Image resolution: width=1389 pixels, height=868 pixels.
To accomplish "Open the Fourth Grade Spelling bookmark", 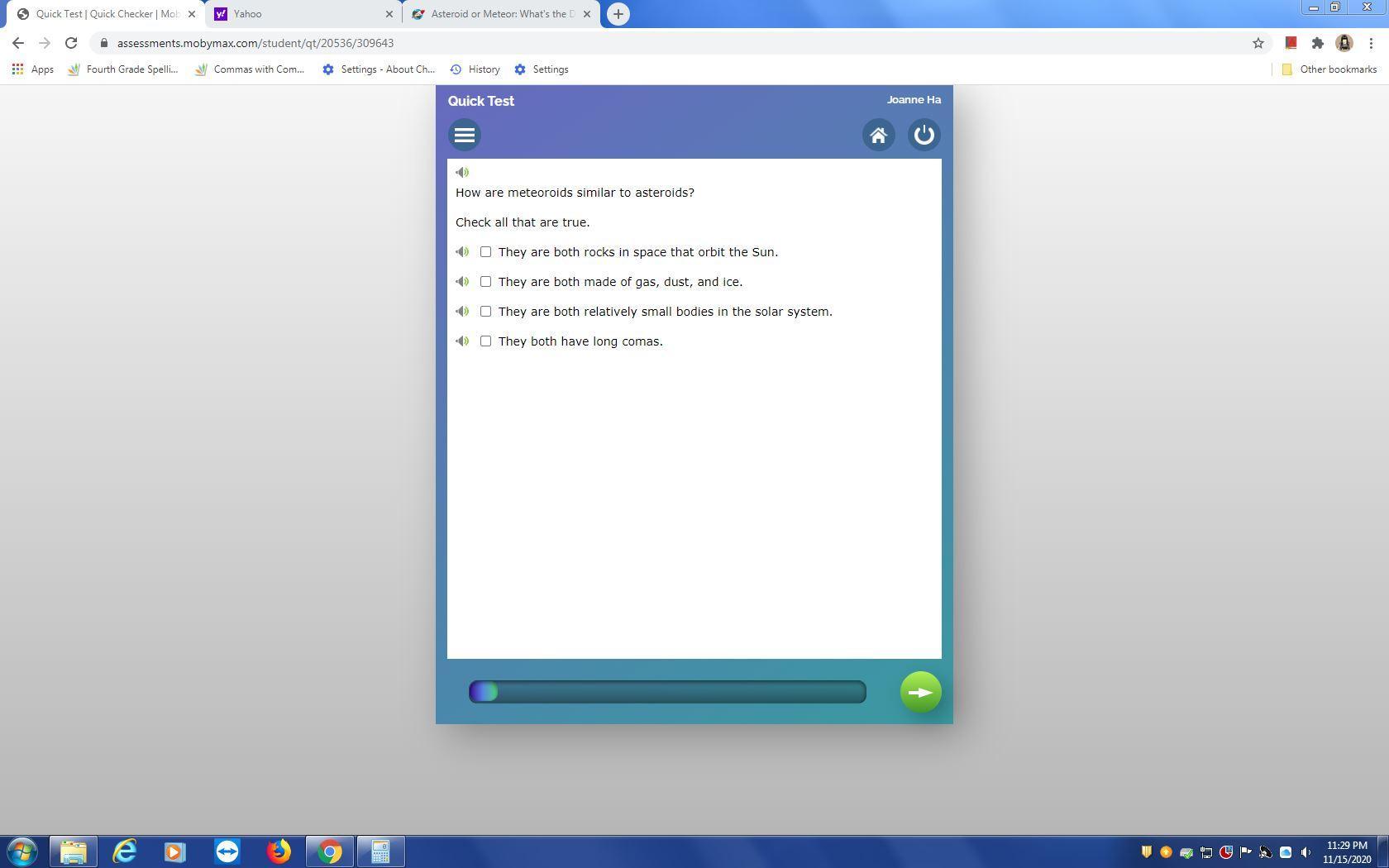I will point(122,69).
